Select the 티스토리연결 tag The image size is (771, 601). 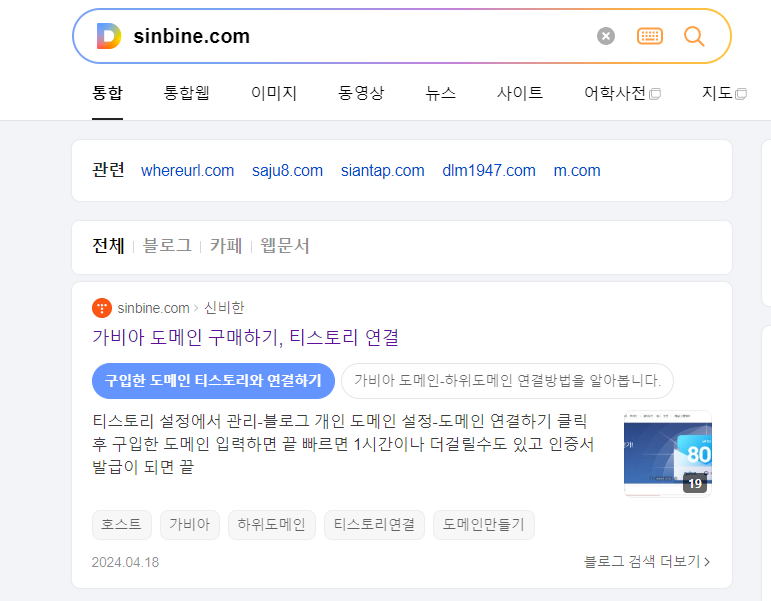[374, 525]
